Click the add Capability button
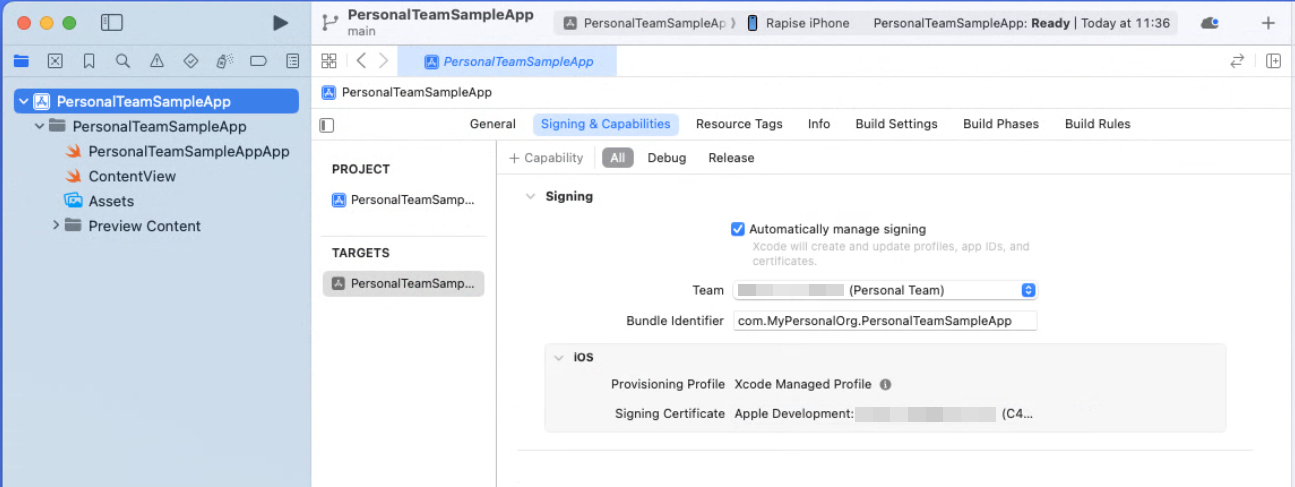 pos(546,158)
